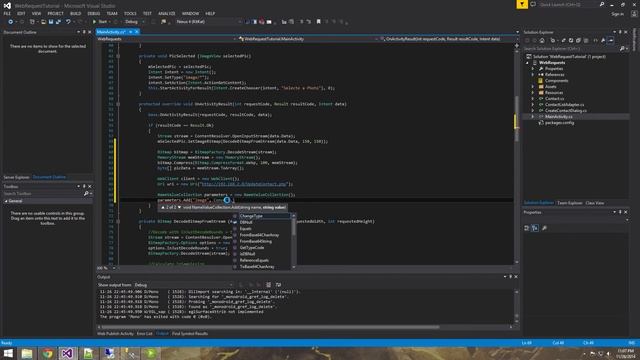Expand the Assets folder in Solution Explorer
This screenshot has height=360, width=640.
(533, 87)
